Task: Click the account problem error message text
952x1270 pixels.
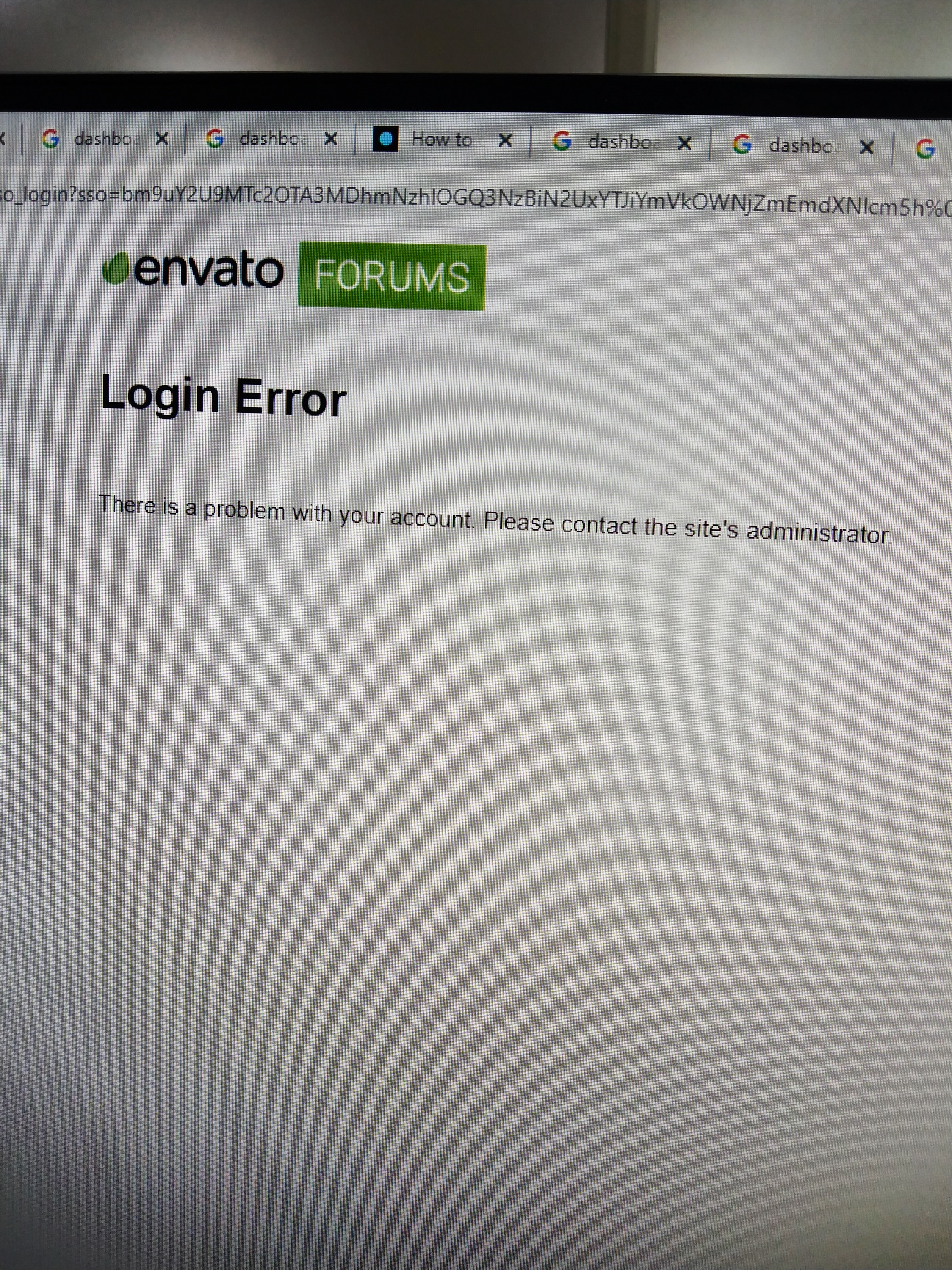Action: click(495, 520)
